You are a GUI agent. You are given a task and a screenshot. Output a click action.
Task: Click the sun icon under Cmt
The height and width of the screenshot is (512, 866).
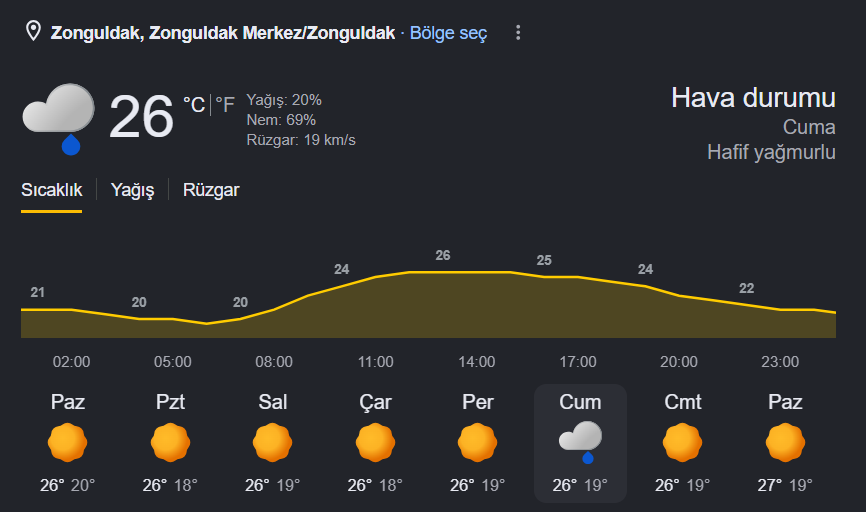pyautogui.click(x=683, y=442)
